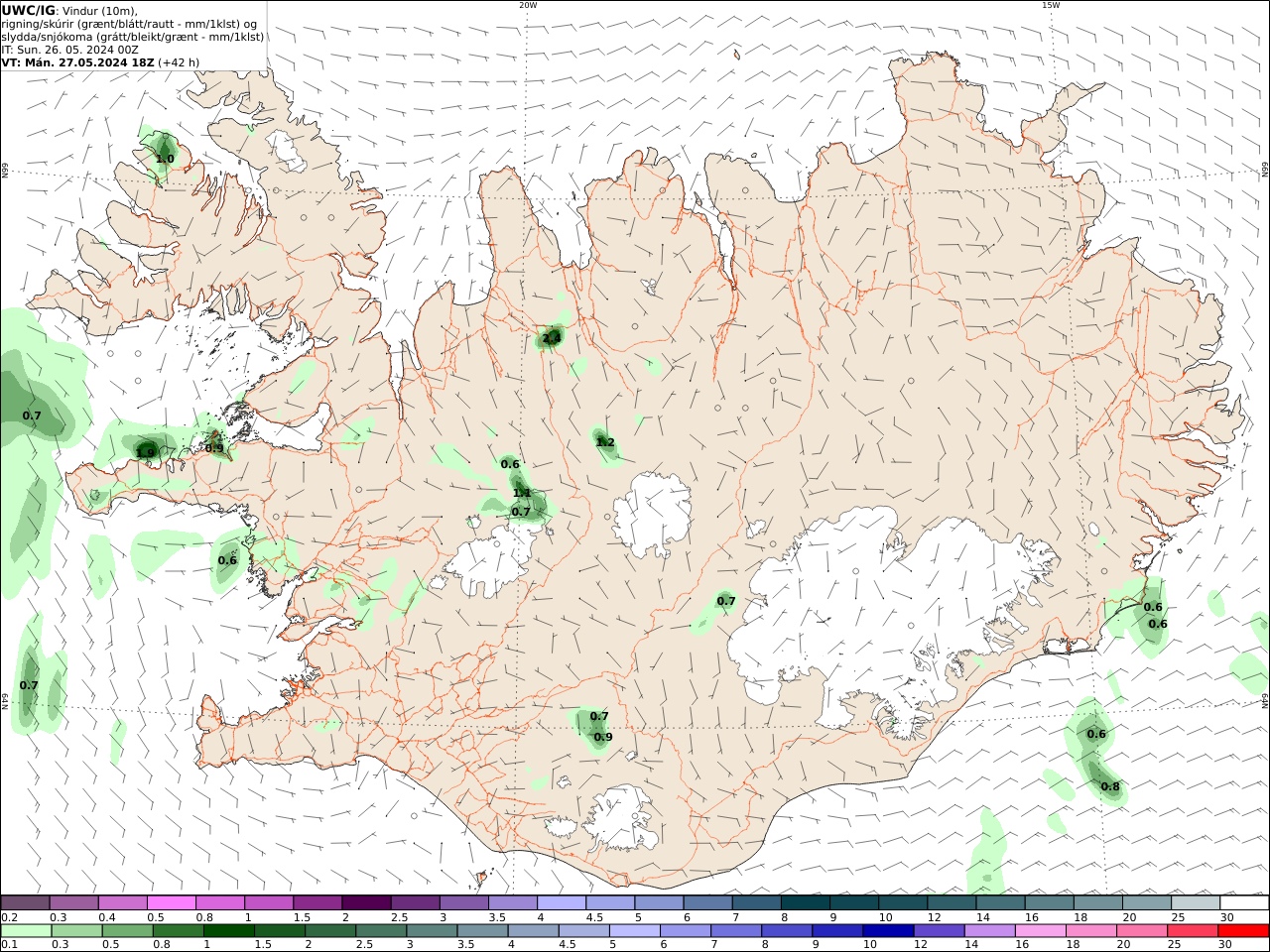Image resolution: width=1270 pixels, height=952 pixels.
Task: Click the 0.8 precipitation value offshore southeast
Action: point(1110,787)
